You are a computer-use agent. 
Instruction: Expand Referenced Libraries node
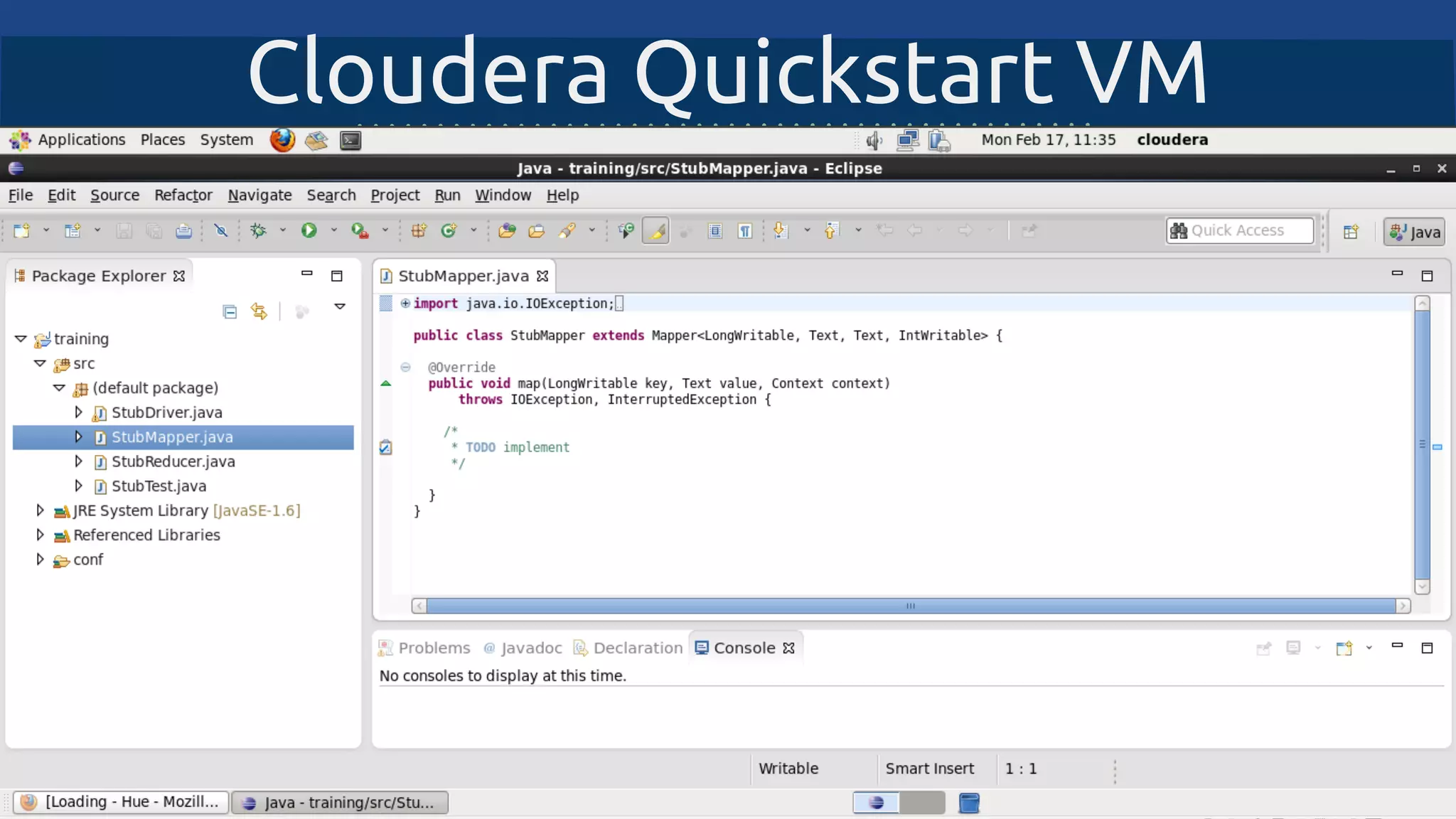[x=41, y=535]
